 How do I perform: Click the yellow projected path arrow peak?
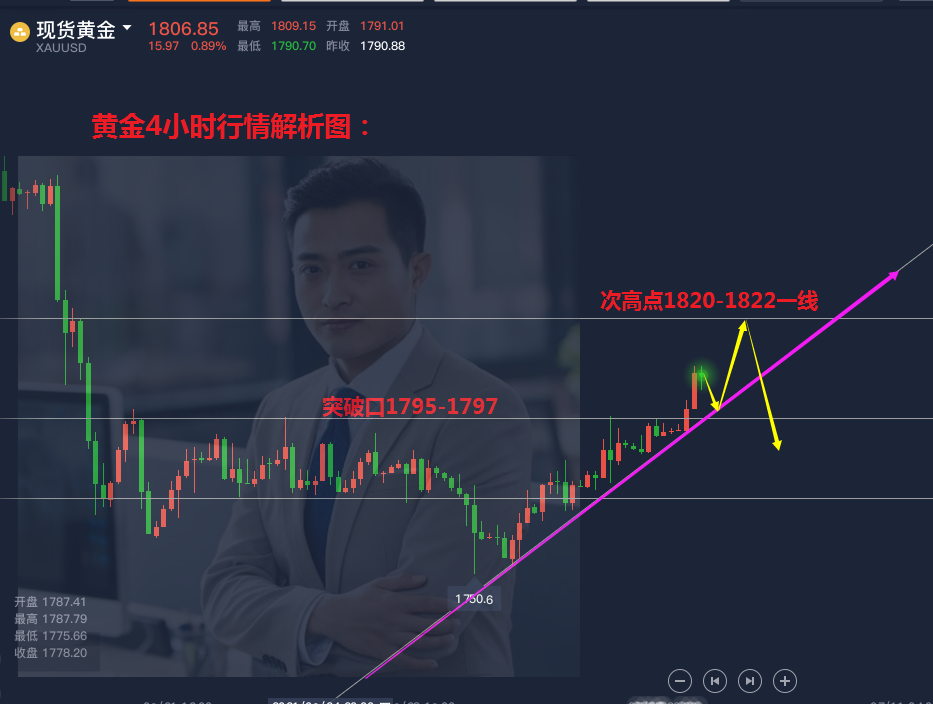pos(744,325)
